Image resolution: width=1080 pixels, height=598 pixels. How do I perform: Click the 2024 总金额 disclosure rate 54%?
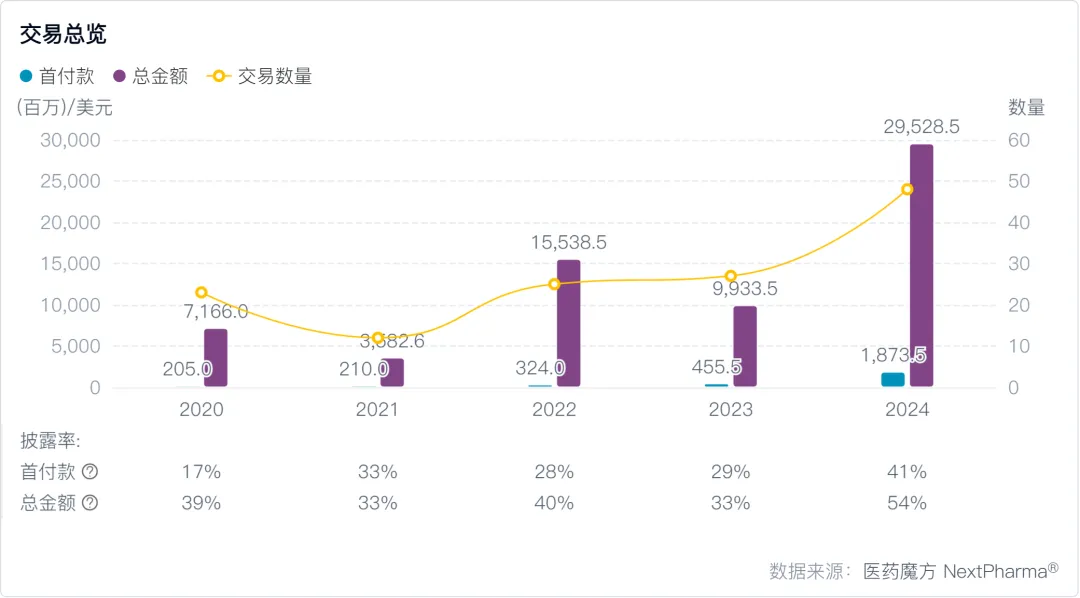tap(907, 503)
